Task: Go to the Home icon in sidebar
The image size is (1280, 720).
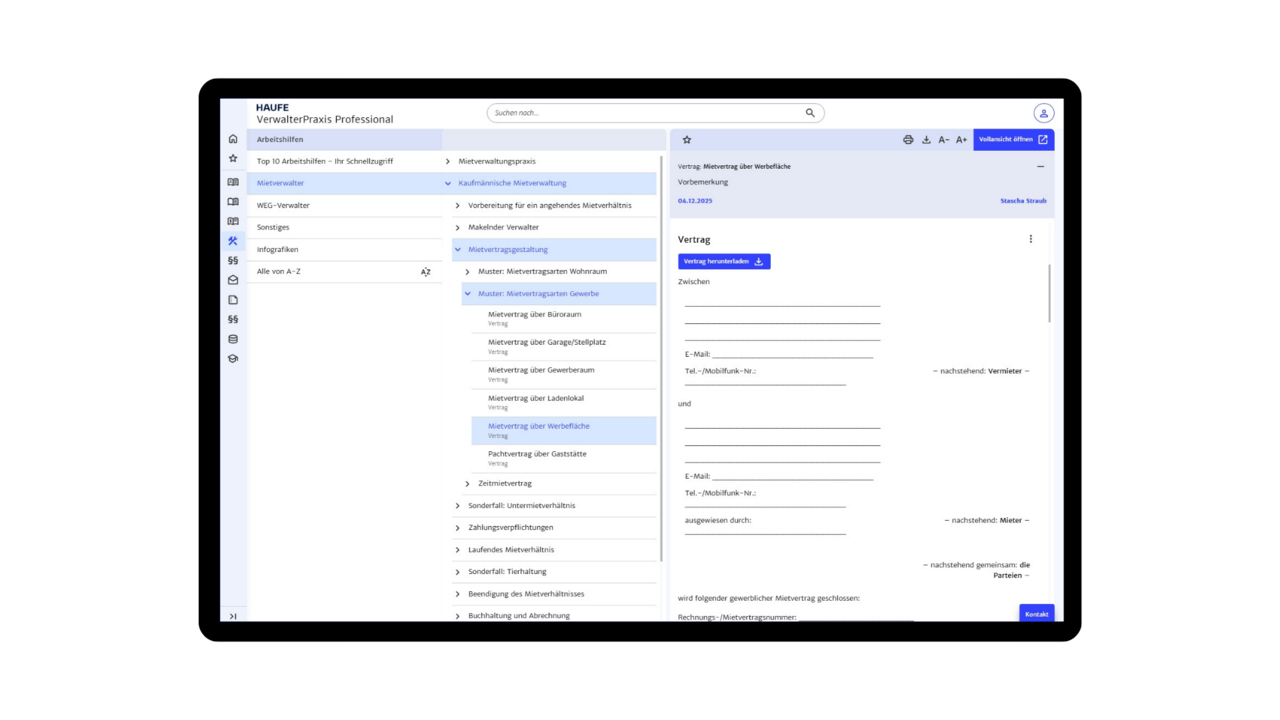Action: (x=233, y=139)
